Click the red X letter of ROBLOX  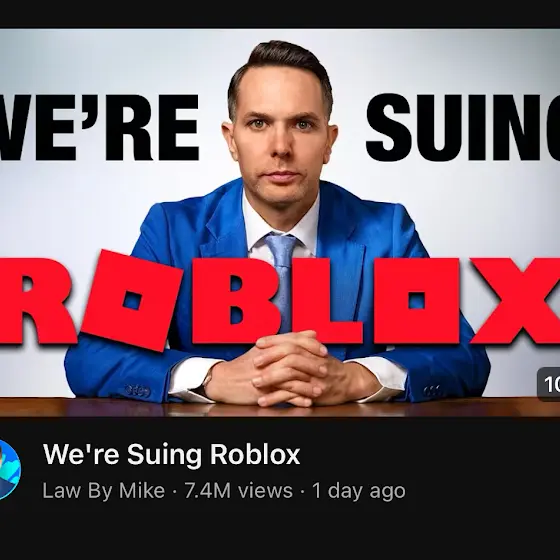[x=516, y=301]
